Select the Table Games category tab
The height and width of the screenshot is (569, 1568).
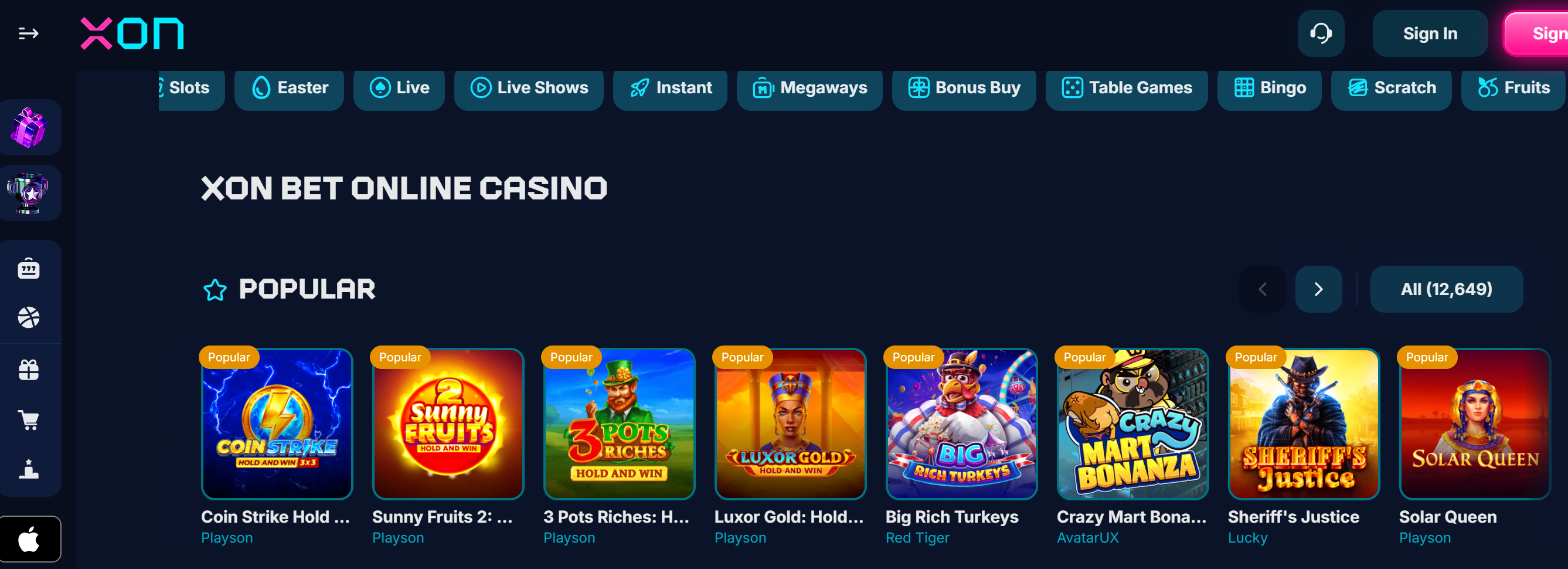click(x=1127, y=89)
